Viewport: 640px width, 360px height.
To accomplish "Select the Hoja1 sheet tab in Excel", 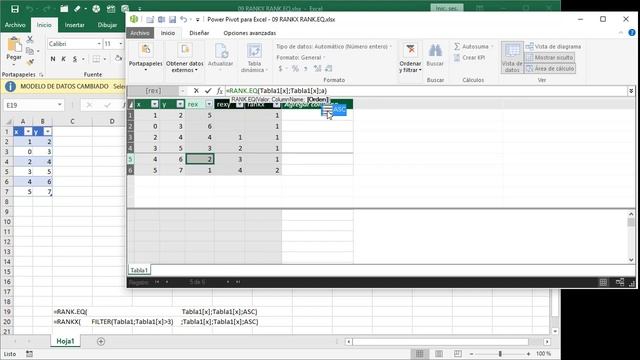I will [65, 341].
